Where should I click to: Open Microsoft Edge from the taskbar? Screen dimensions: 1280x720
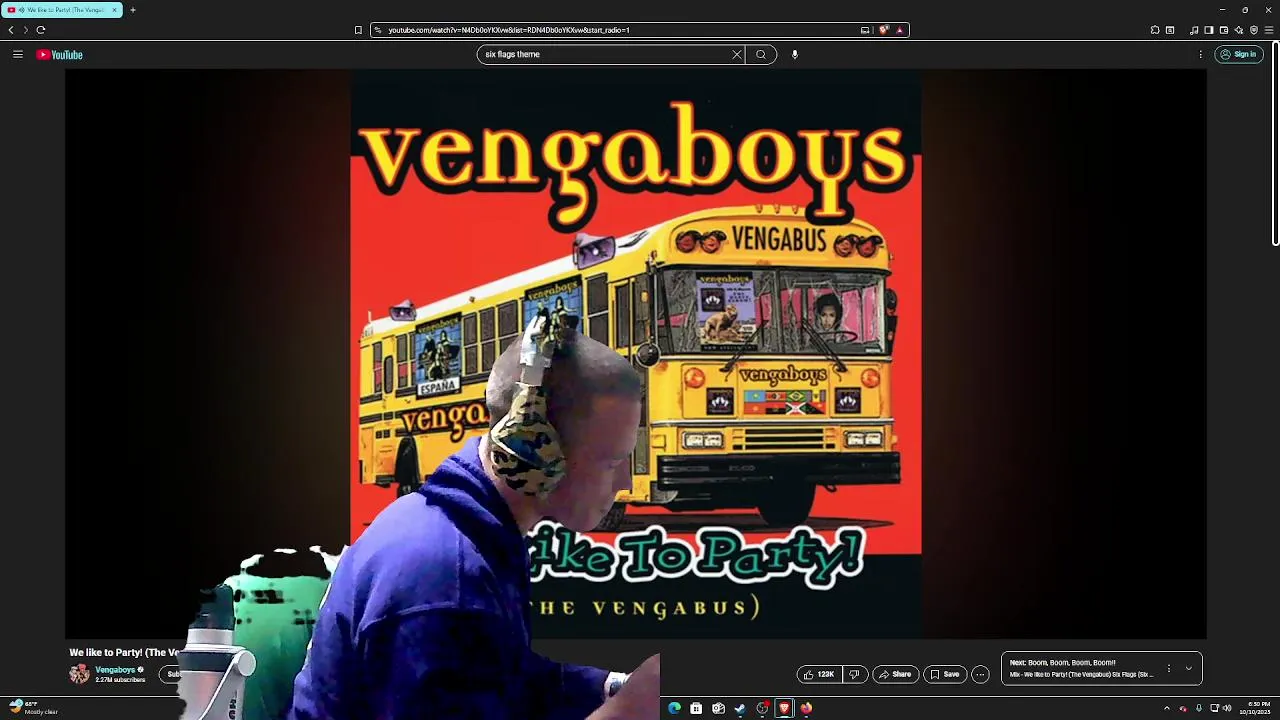click(x=674, y=708)
